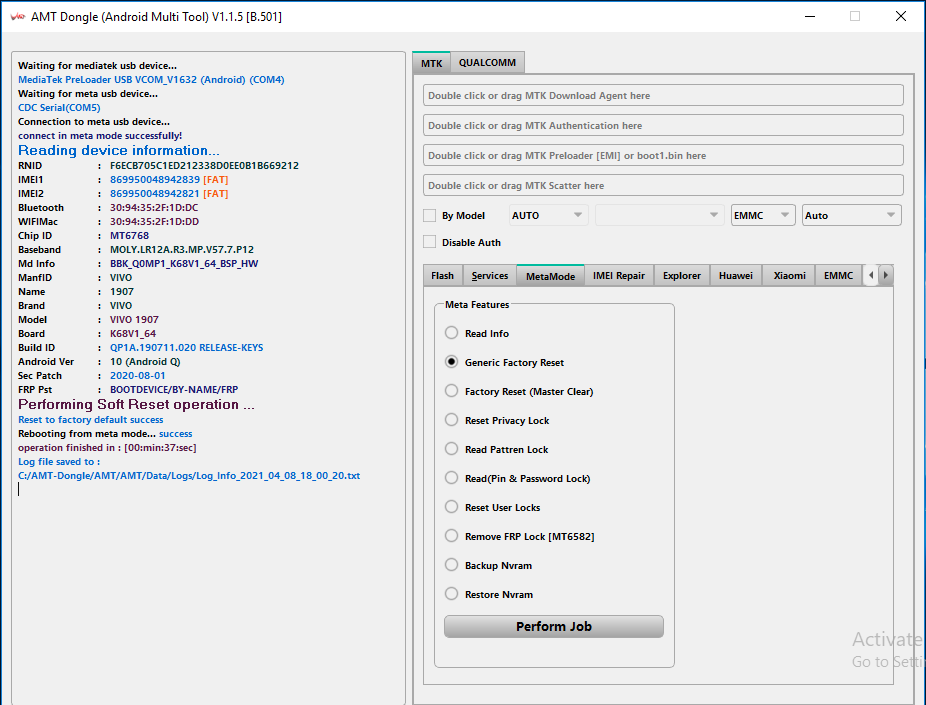Go to the Xiaomi tab
The image size is (926, 705).
(x=789, y=275)
